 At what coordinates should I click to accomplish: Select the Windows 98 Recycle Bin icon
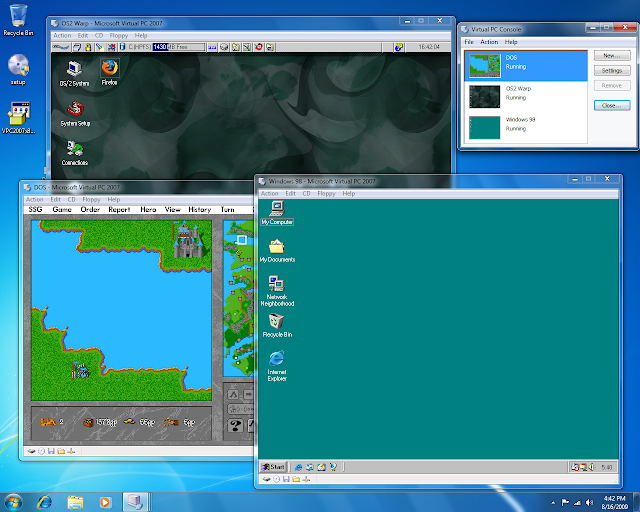[x=277, y=325]
